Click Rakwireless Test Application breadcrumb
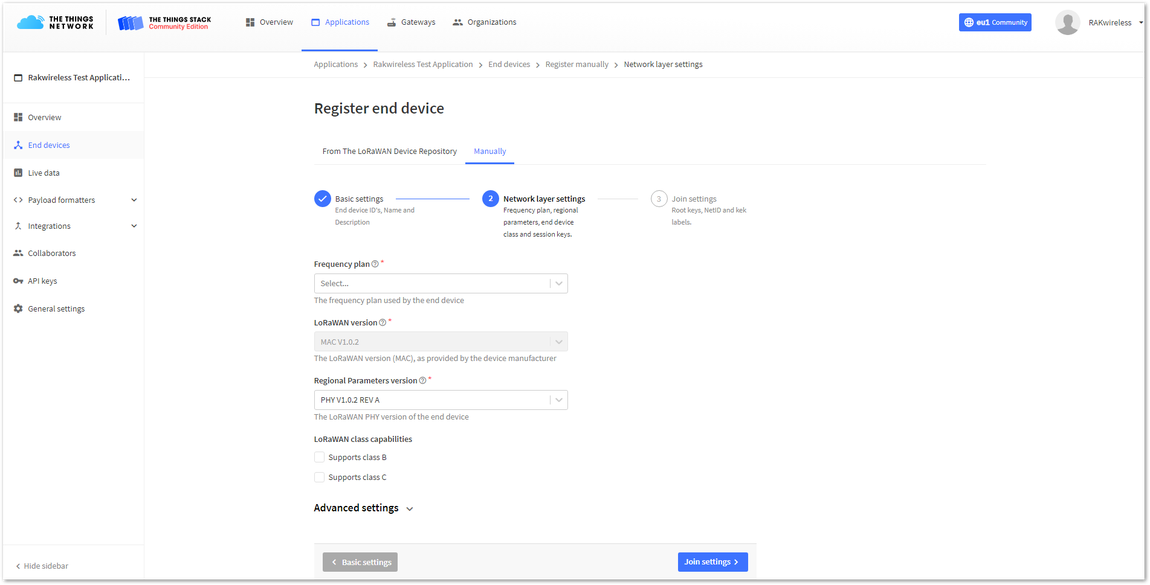 423,65
